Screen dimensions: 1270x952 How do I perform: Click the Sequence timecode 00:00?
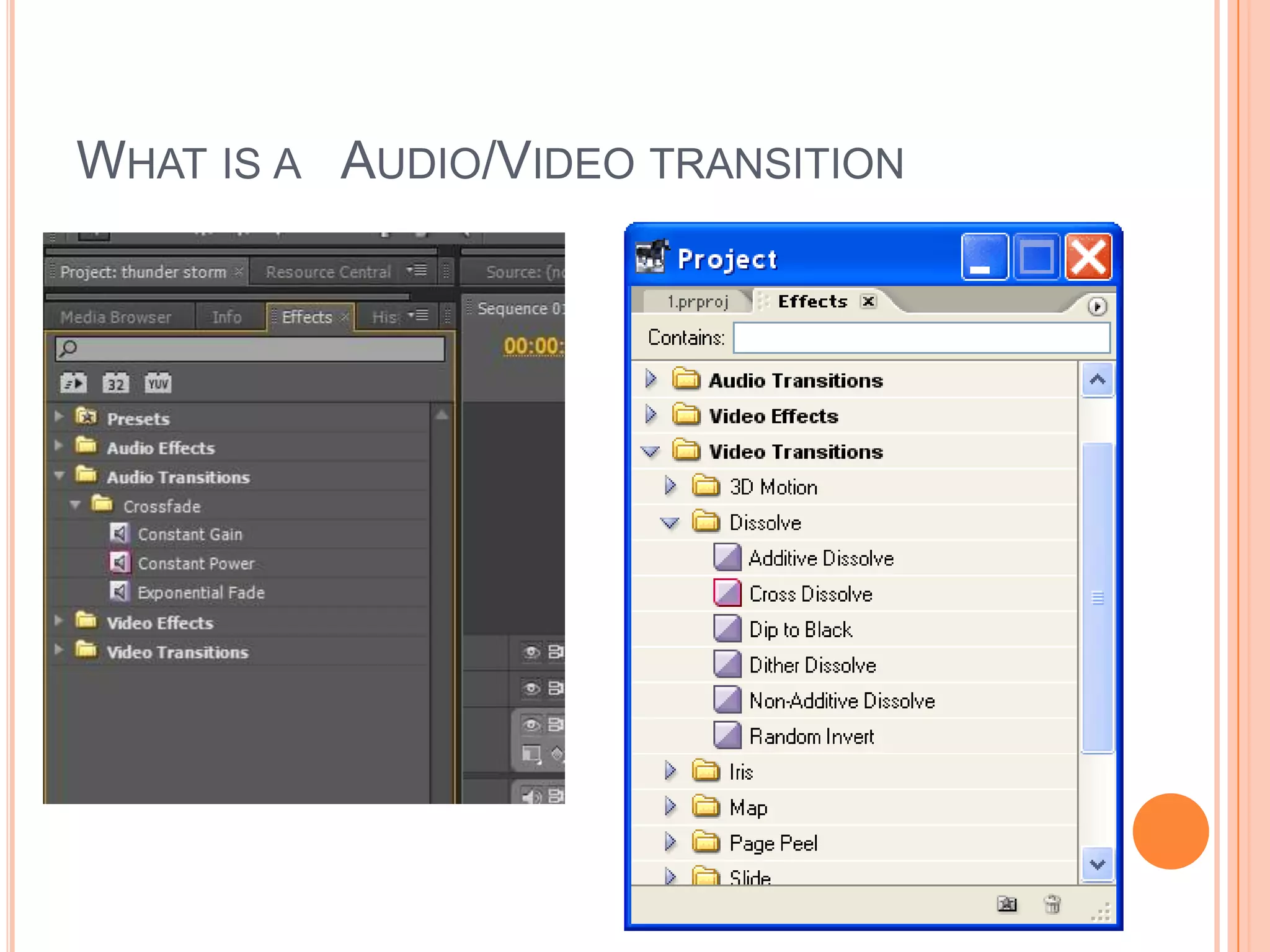pyautogui.click(x=533, y=346)
